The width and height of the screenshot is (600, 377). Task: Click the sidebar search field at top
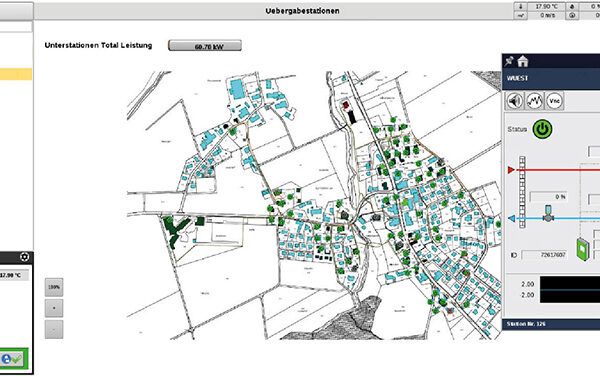[x=16, y=26]
